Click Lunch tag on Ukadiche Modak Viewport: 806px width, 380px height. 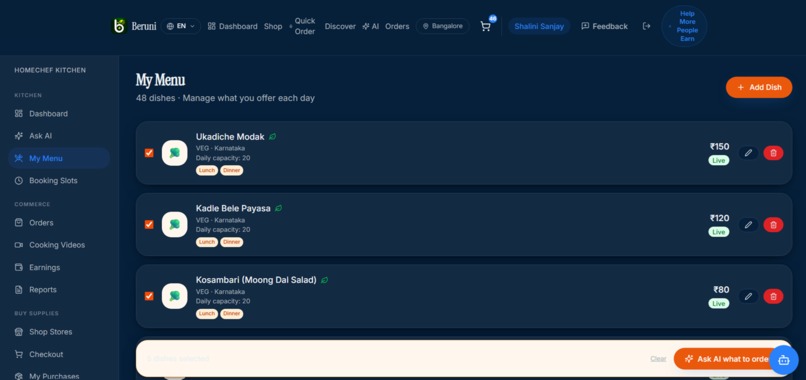click(x=207, y=170)
